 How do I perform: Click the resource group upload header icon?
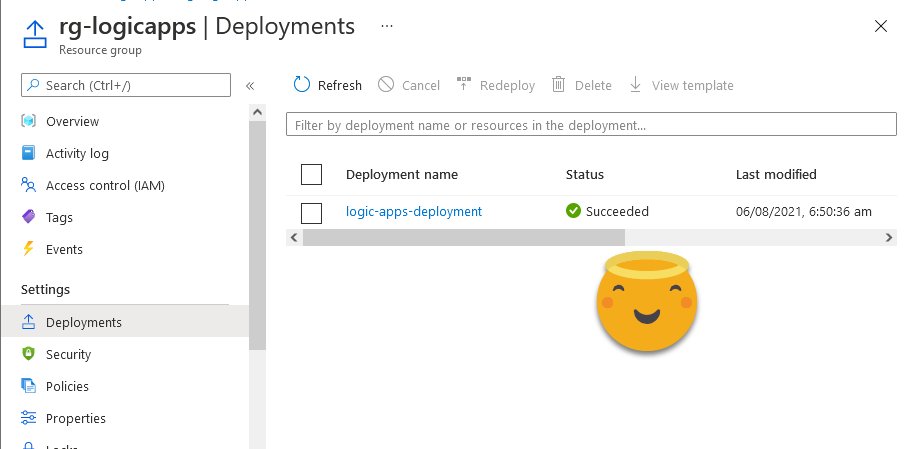(x=35, y=35)
